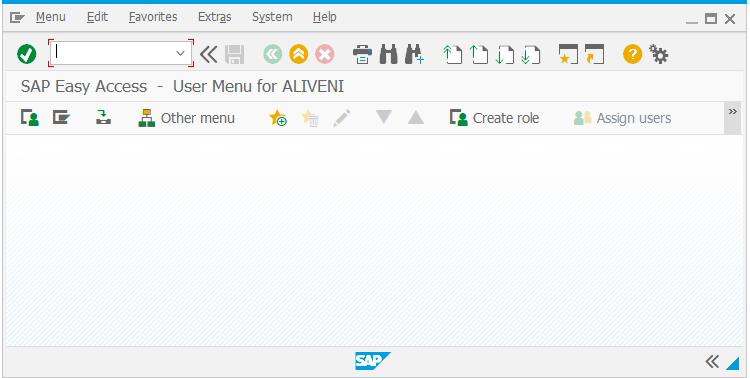Click the User Menu icon in application toolbar
The width and height of the screenshot is (750, 378).
30,118
